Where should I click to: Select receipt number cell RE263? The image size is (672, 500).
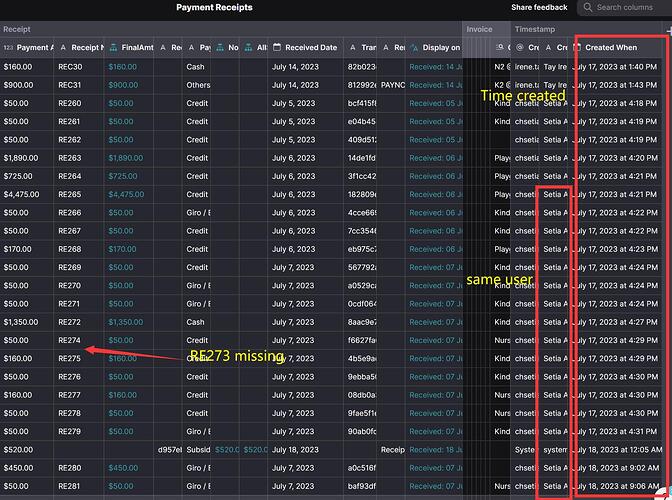click(x=78, y=158)
